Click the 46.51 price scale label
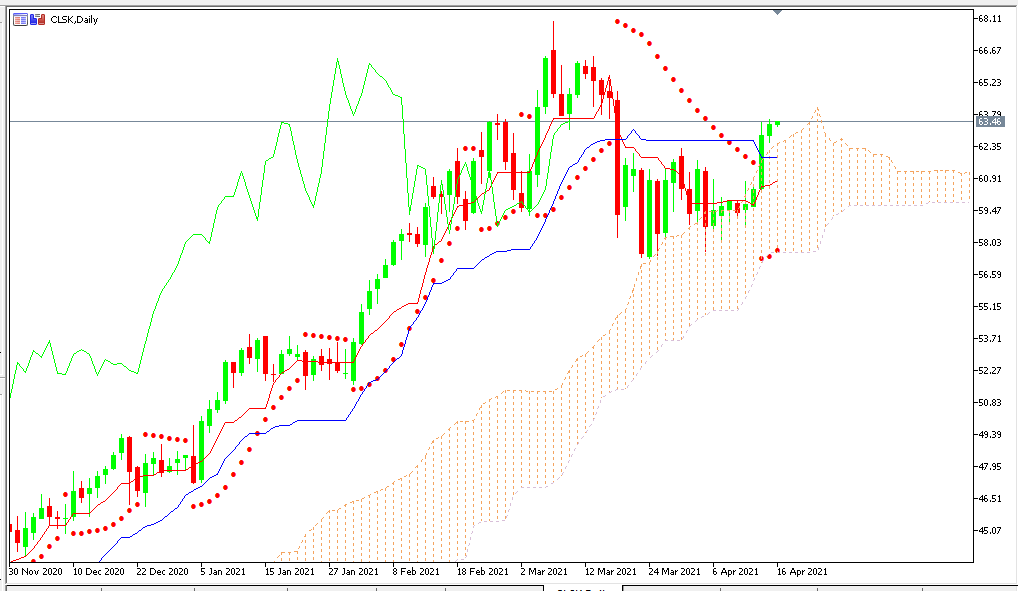Screen dimensions: 1018x591 pyautogui.click(x=989, y=499)
